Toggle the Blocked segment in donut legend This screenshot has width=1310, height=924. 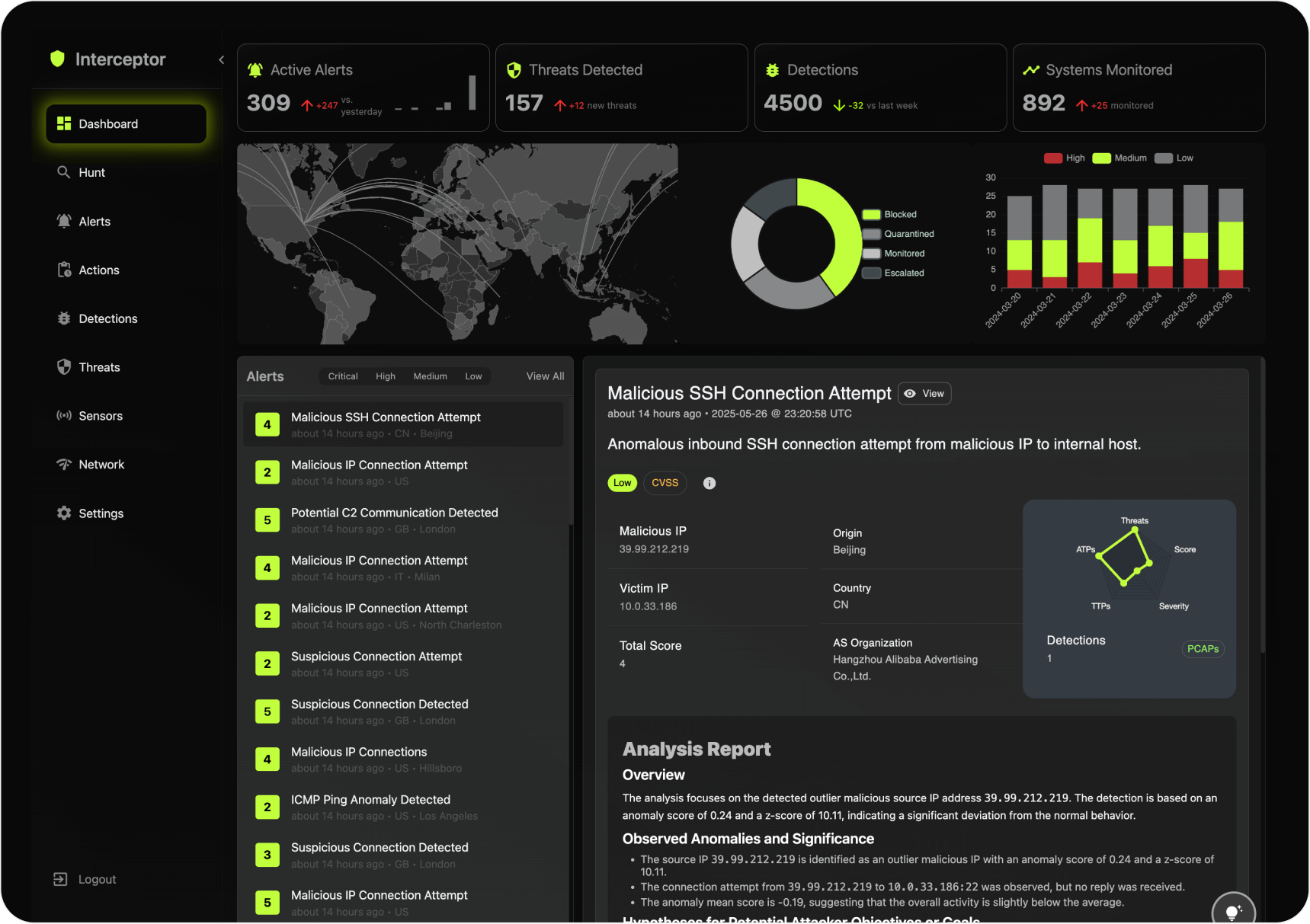889,215
